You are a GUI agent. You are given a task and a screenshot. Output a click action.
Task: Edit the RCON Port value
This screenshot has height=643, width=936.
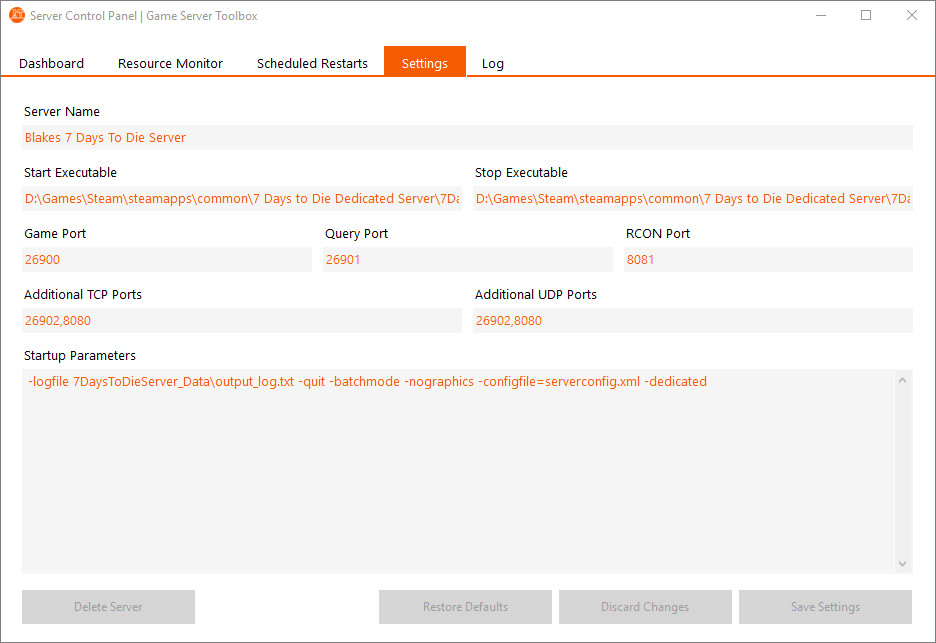click(x=768, y=259)
